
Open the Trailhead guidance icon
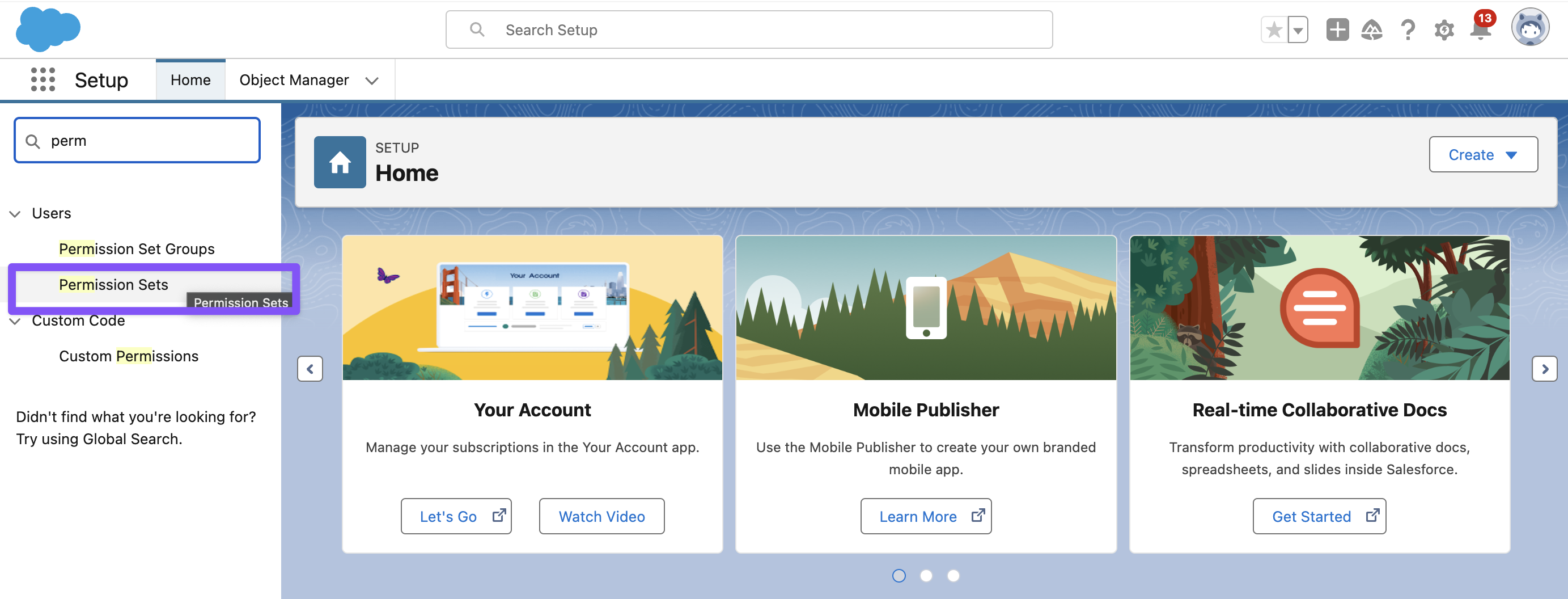[x=1371, y=30]
